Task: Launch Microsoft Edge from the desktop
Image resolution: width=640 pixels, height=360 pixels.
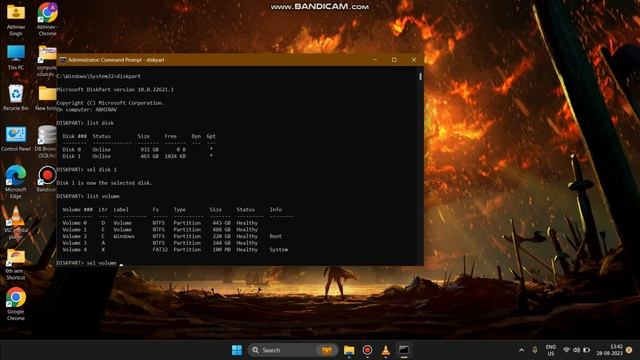Action: click(x=16, y=182)
